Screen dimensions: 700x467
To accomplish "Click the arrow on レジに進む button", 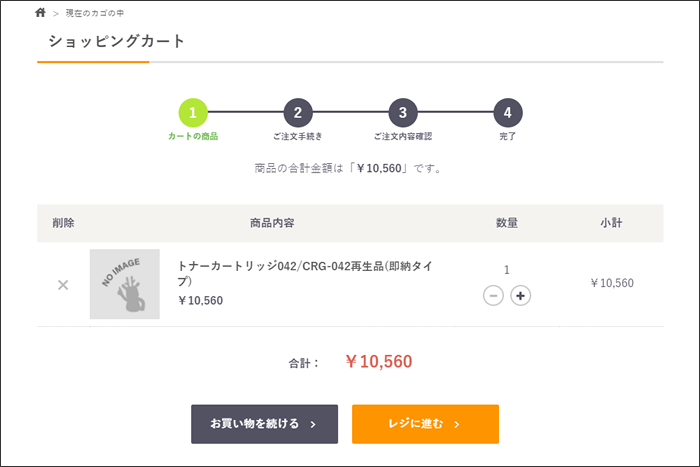I will (457, 424).
